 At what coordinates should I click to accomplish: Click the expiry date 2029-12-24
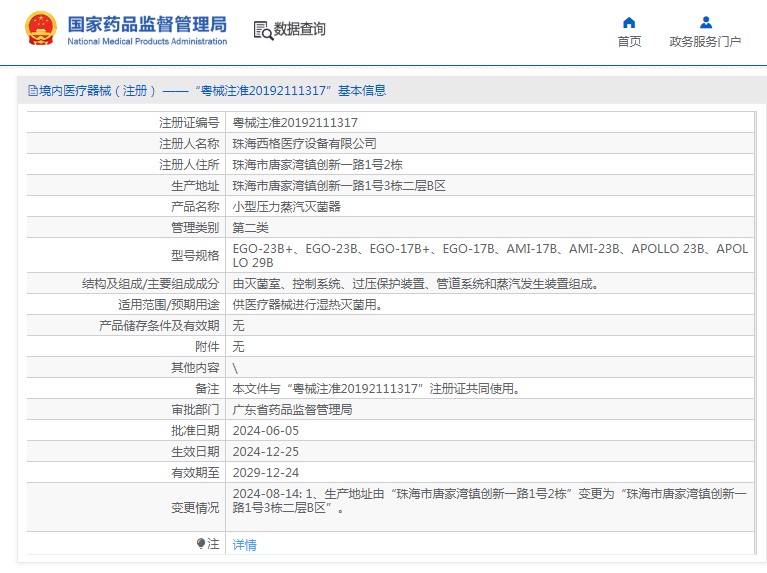[265, 473]
